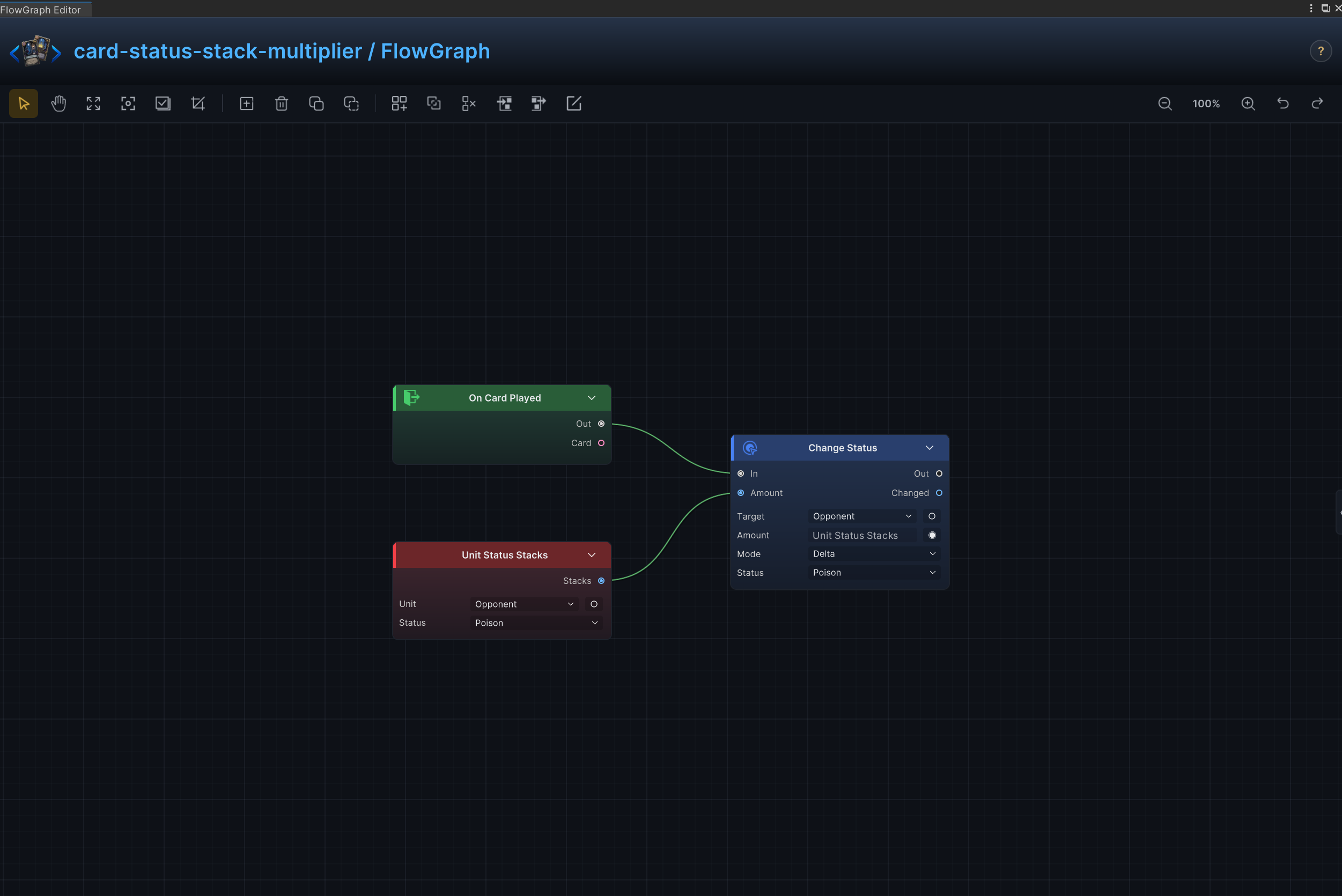Open the Unit dropdown set to Opponent
The image size is (1342, 896).
[523, 604]
